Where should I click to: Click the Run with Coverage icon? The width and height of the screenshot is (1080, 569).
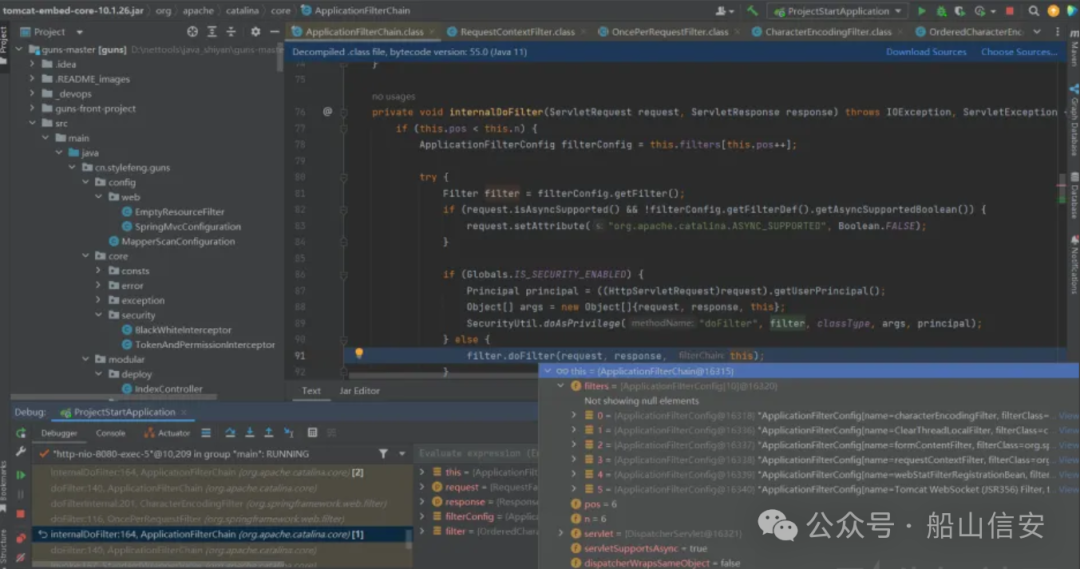959,11
